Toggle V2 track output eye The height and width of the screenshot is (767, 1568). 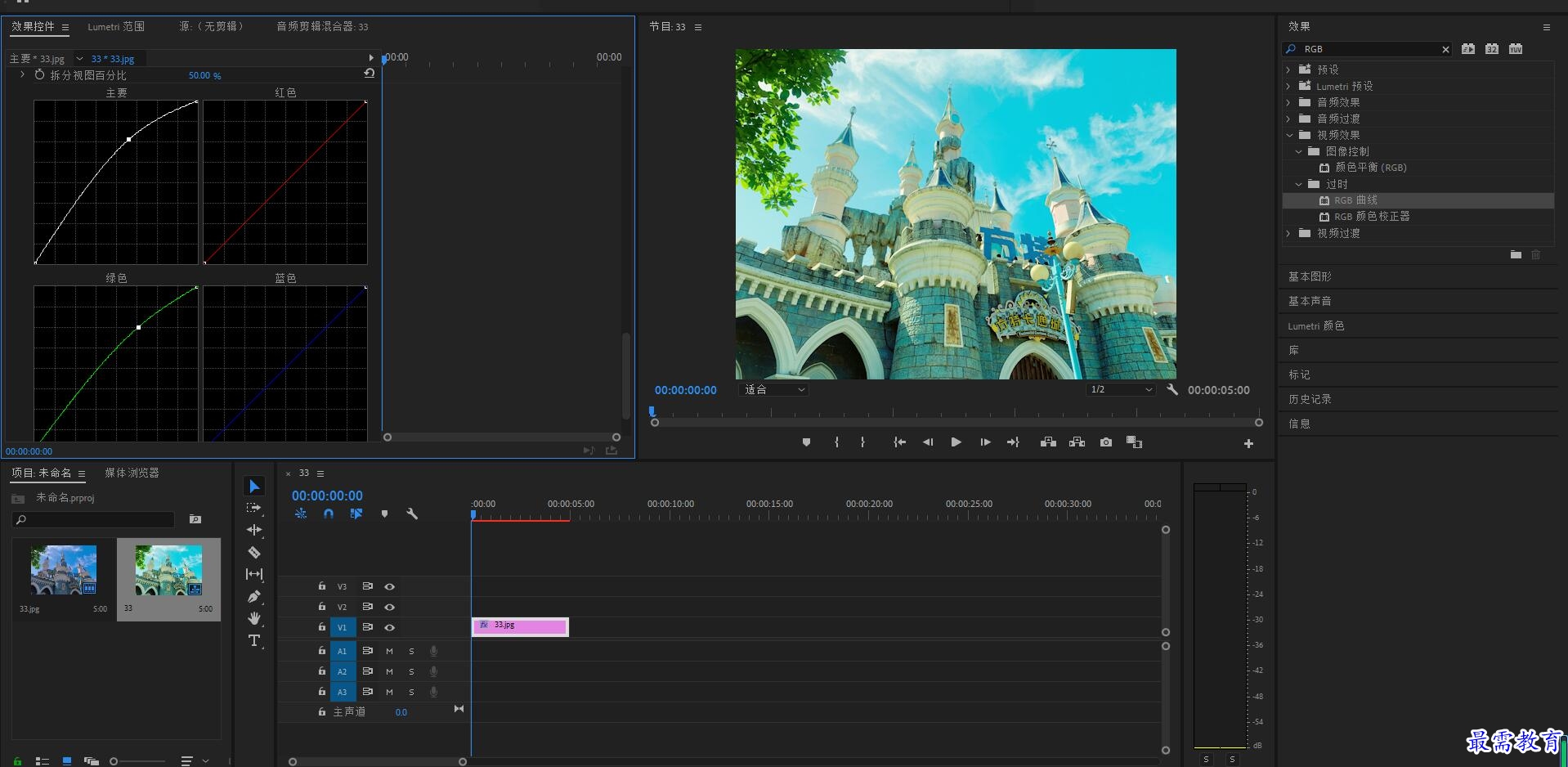tap(390, 608)
